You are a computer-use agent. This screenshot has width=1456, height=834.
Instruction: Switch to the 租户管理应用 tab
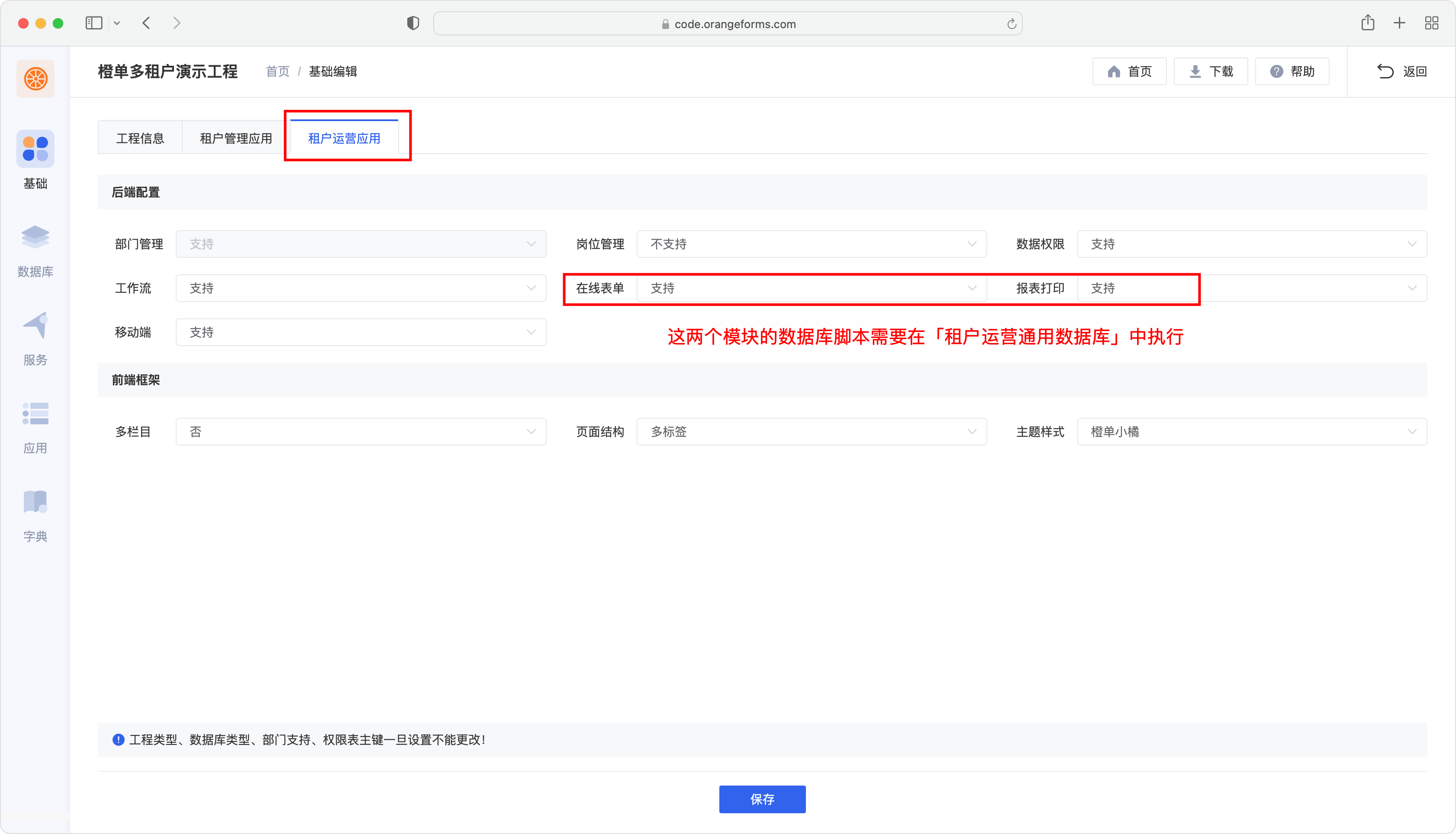click(235, 138)
